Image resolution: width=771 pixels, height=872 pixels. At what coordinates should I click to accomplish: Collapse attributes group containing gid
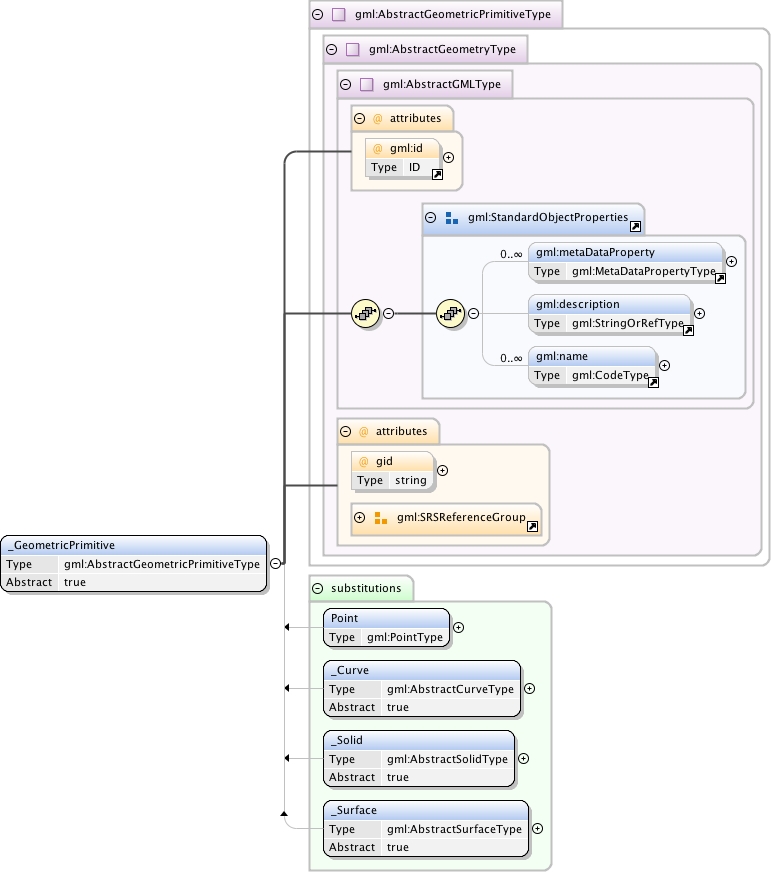pos(345,432)
